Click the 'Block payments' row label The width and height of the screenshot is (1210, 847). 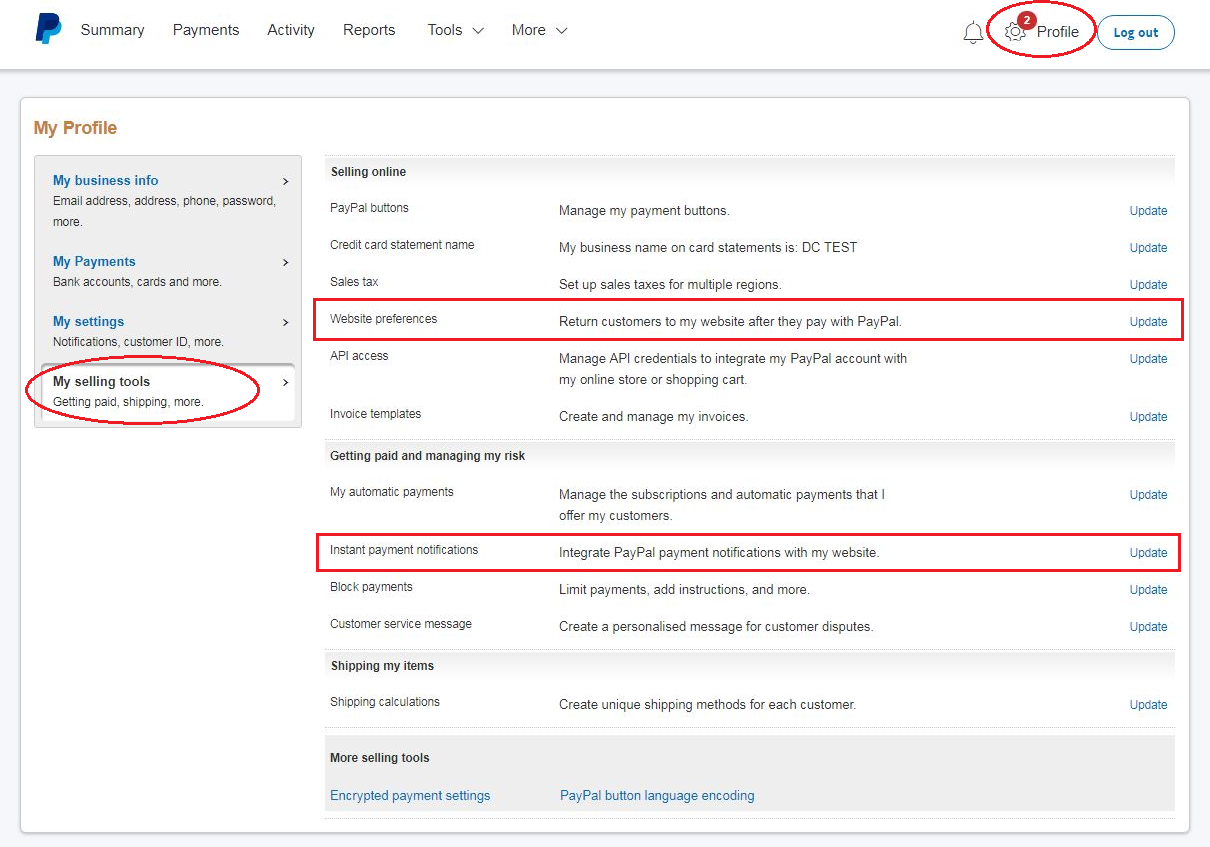(371, 587)
